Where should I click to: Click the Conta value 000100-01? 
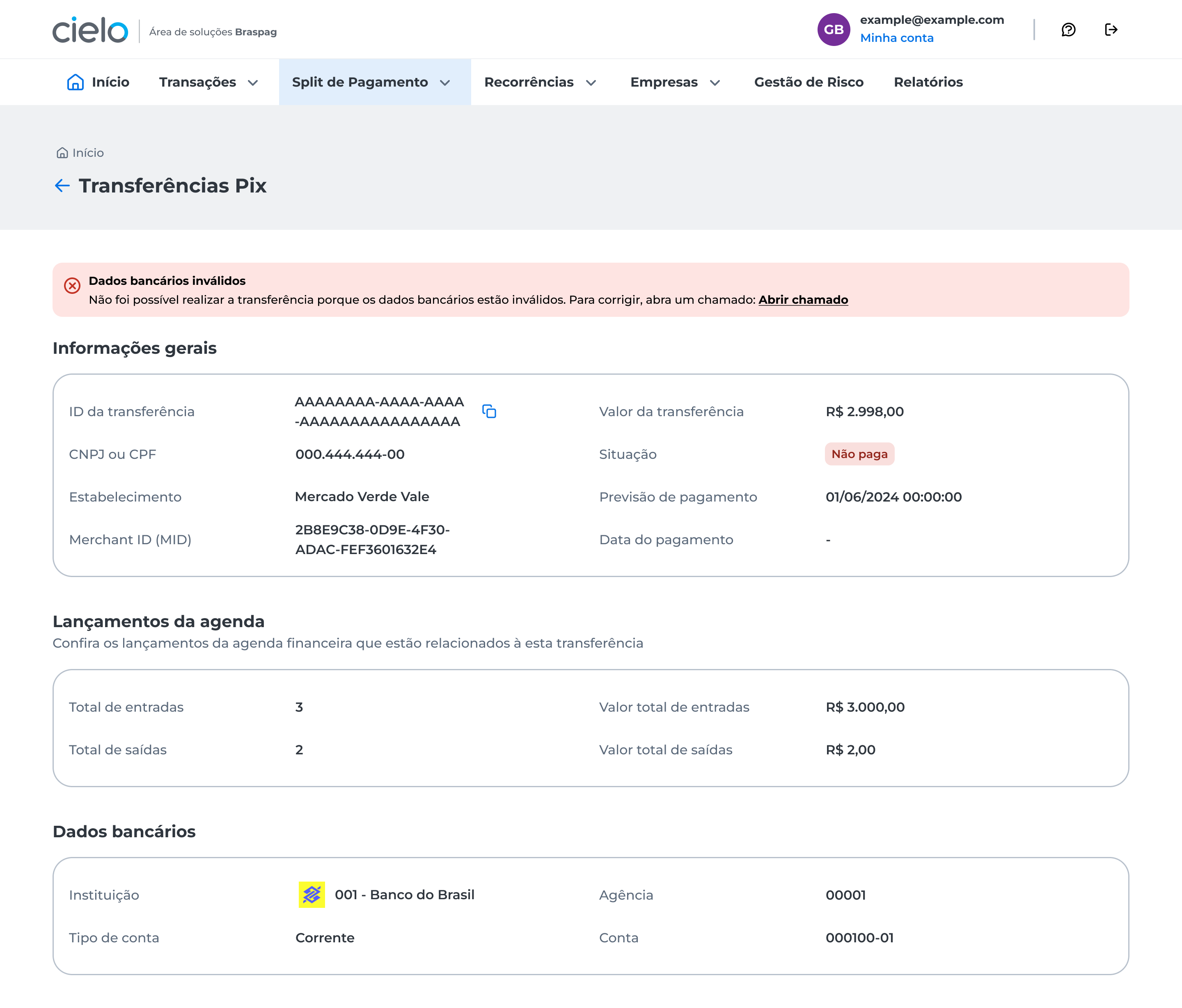[860, 938]
